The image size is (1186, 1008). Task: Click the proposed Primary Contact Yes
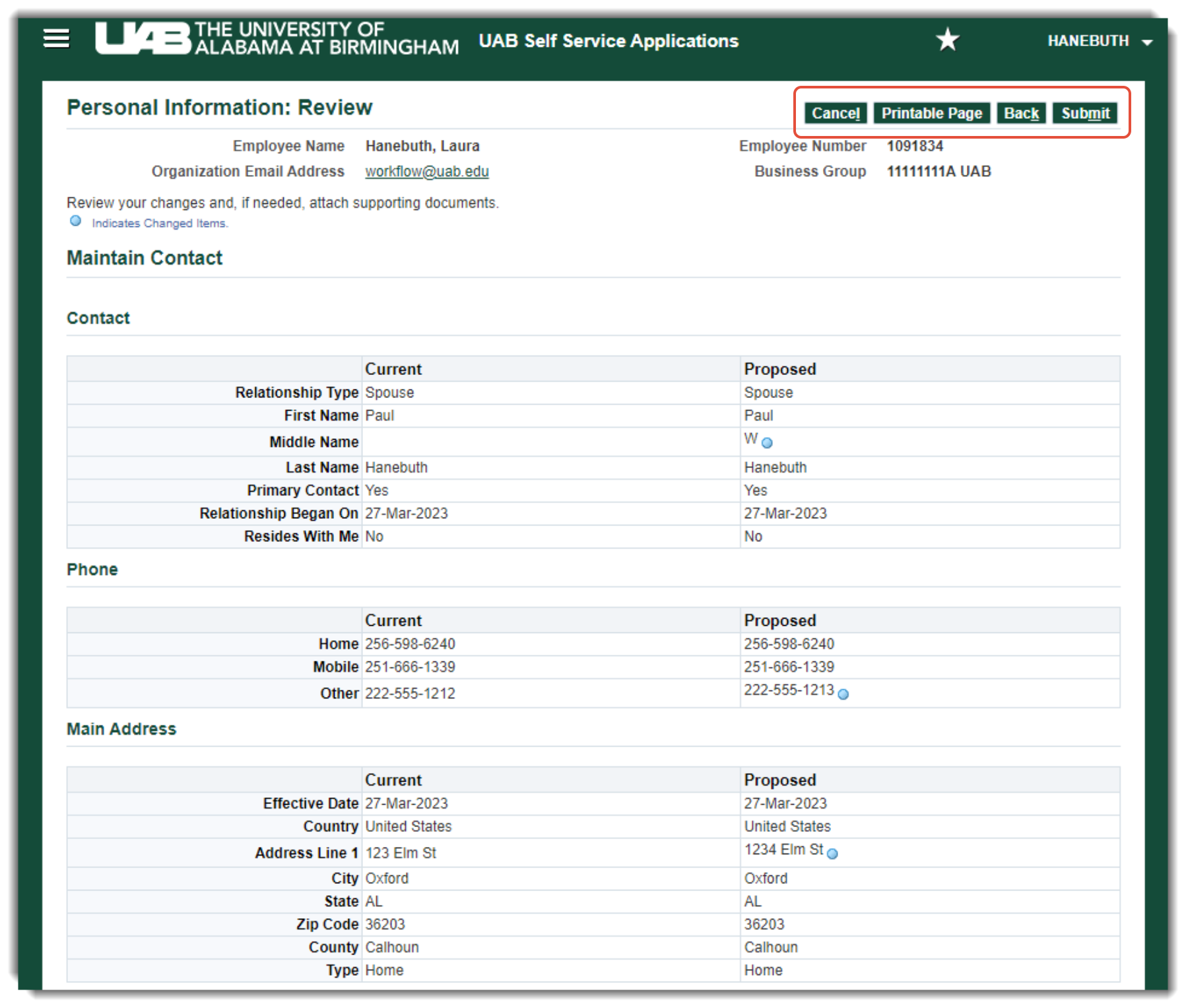point(756,491)
